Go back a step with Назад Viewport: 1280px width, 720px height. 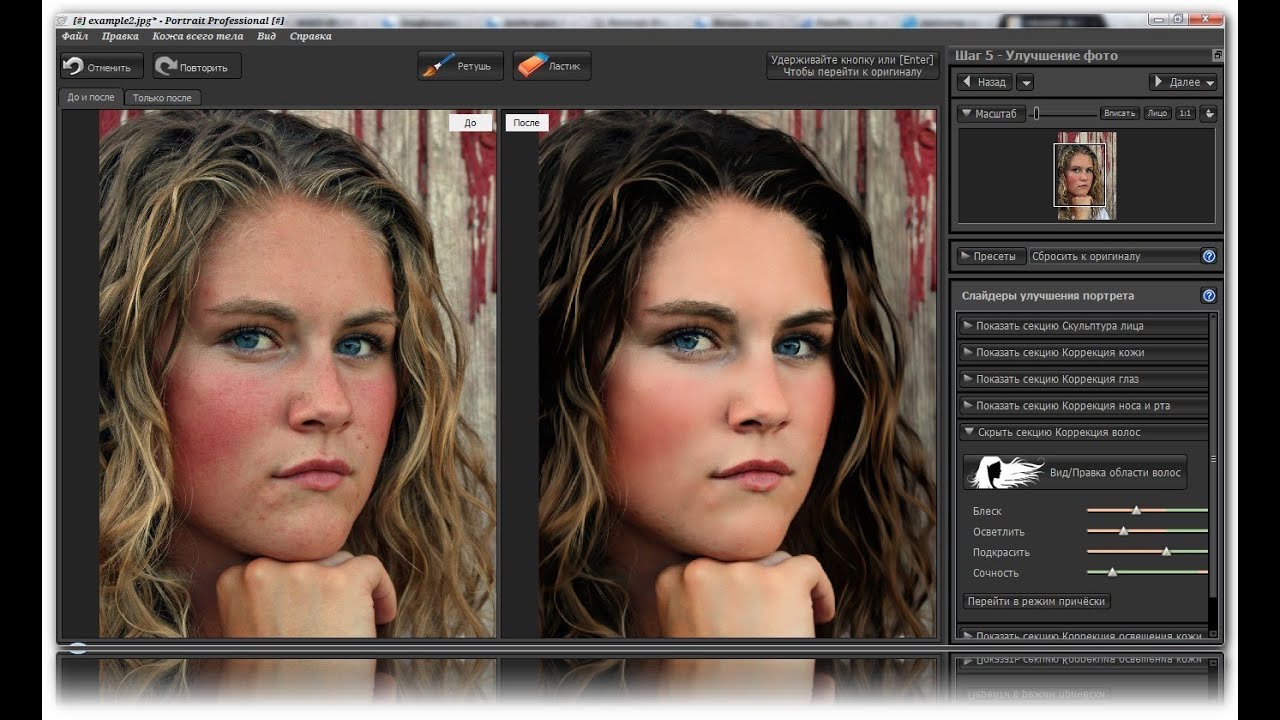[x=984, y=82]
